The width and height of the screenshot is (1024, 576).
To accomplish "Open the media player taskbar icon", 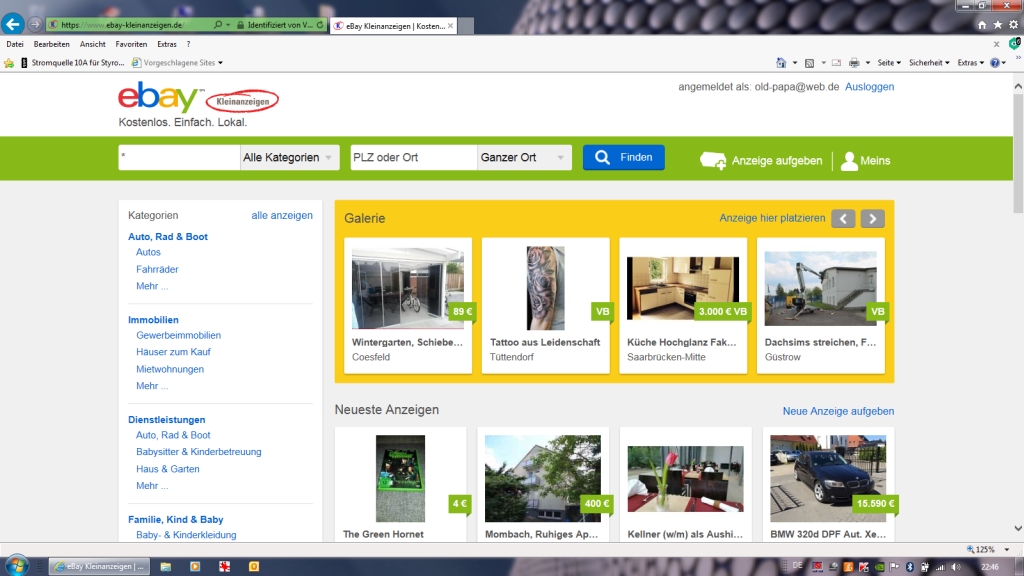I will (x=195, y=566).
